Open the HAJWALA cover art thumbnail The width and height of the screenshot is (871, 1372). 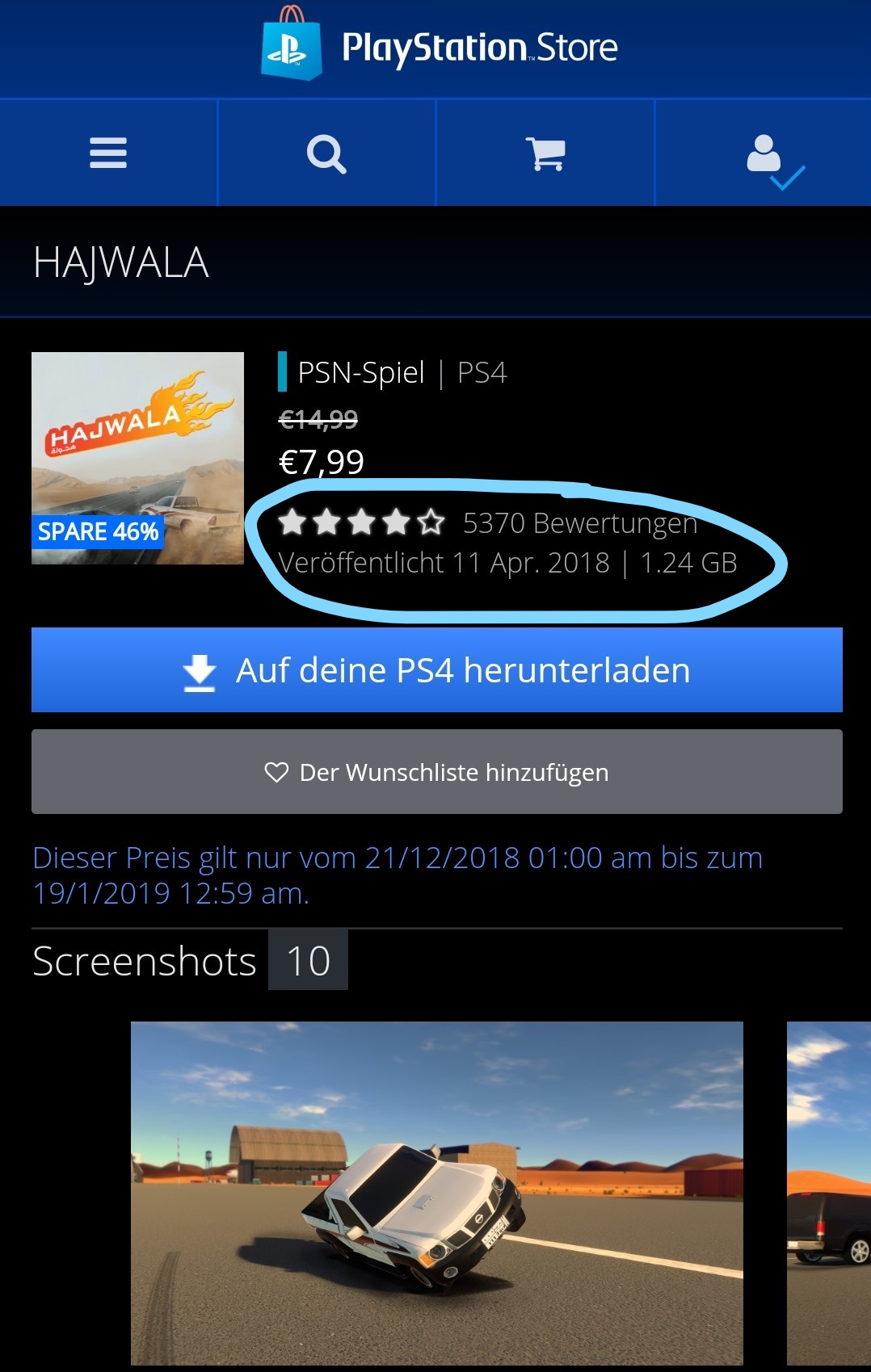137,458
